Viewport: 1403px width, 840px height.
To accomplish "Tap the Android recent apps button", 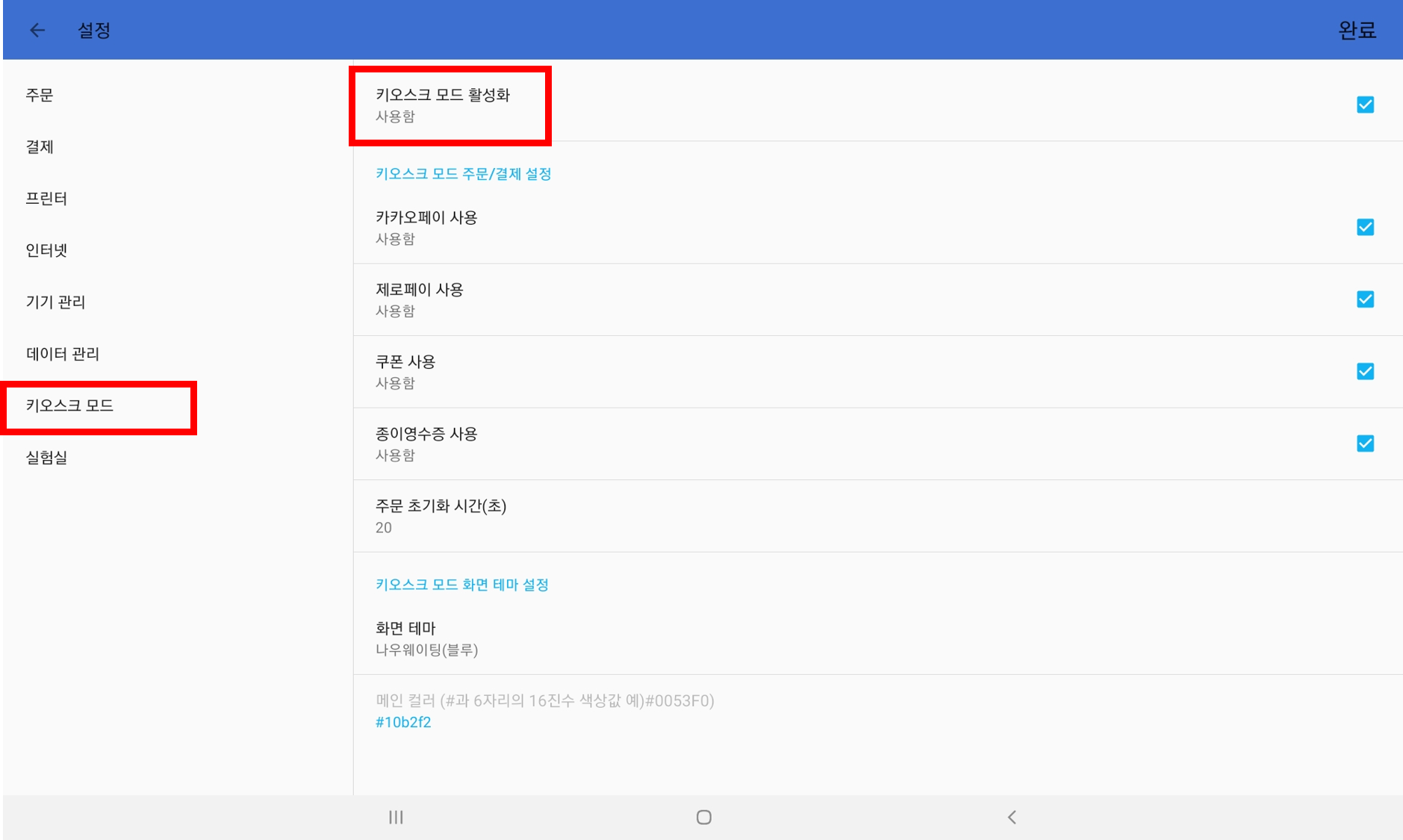I will click(396, 818).
